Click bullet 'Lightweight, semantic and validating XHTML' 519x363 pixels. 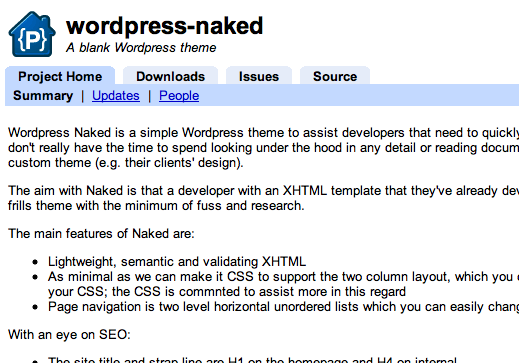coord(177,262)
